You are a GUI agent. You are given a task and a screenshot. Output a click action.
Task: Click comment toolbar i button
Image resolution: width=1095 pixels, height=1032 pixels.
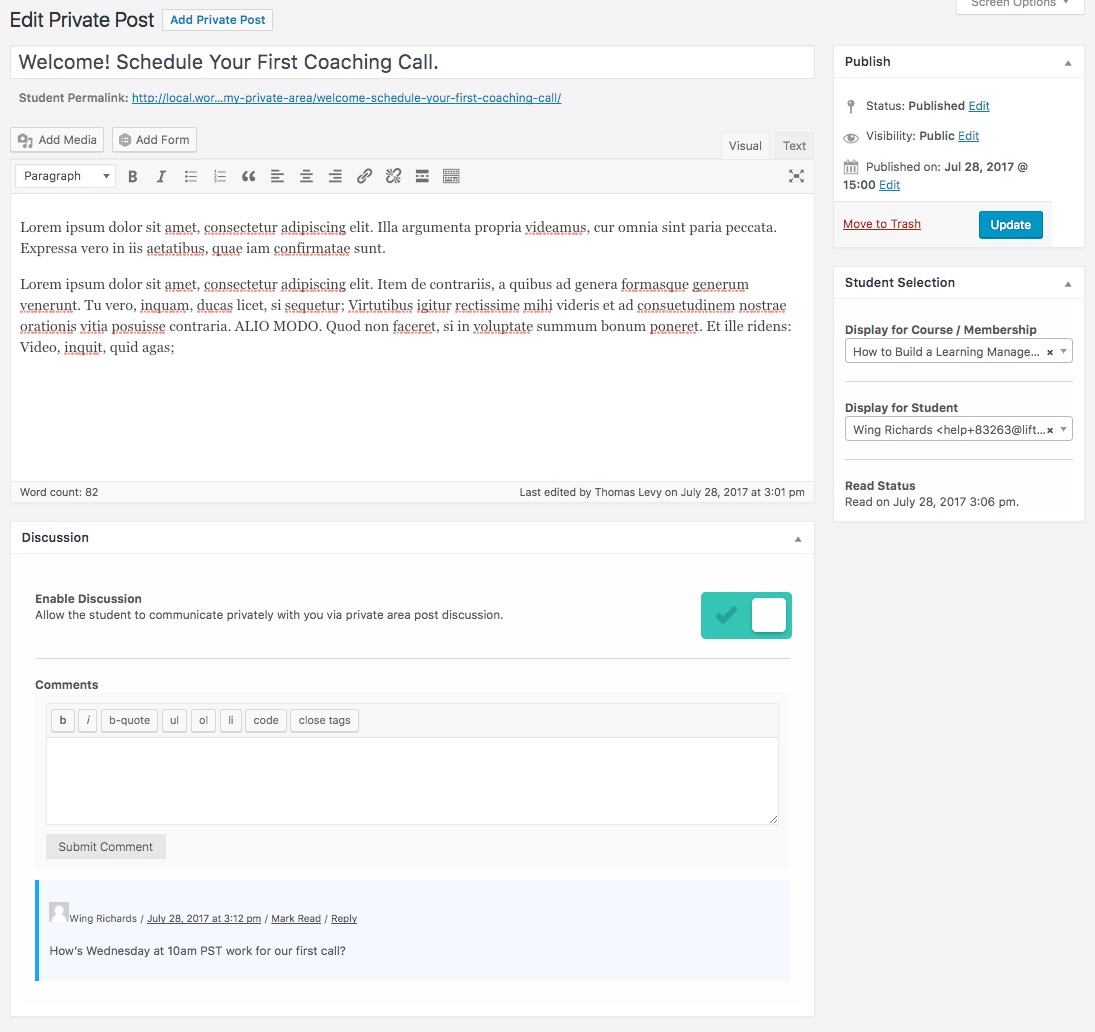point(88,720)
